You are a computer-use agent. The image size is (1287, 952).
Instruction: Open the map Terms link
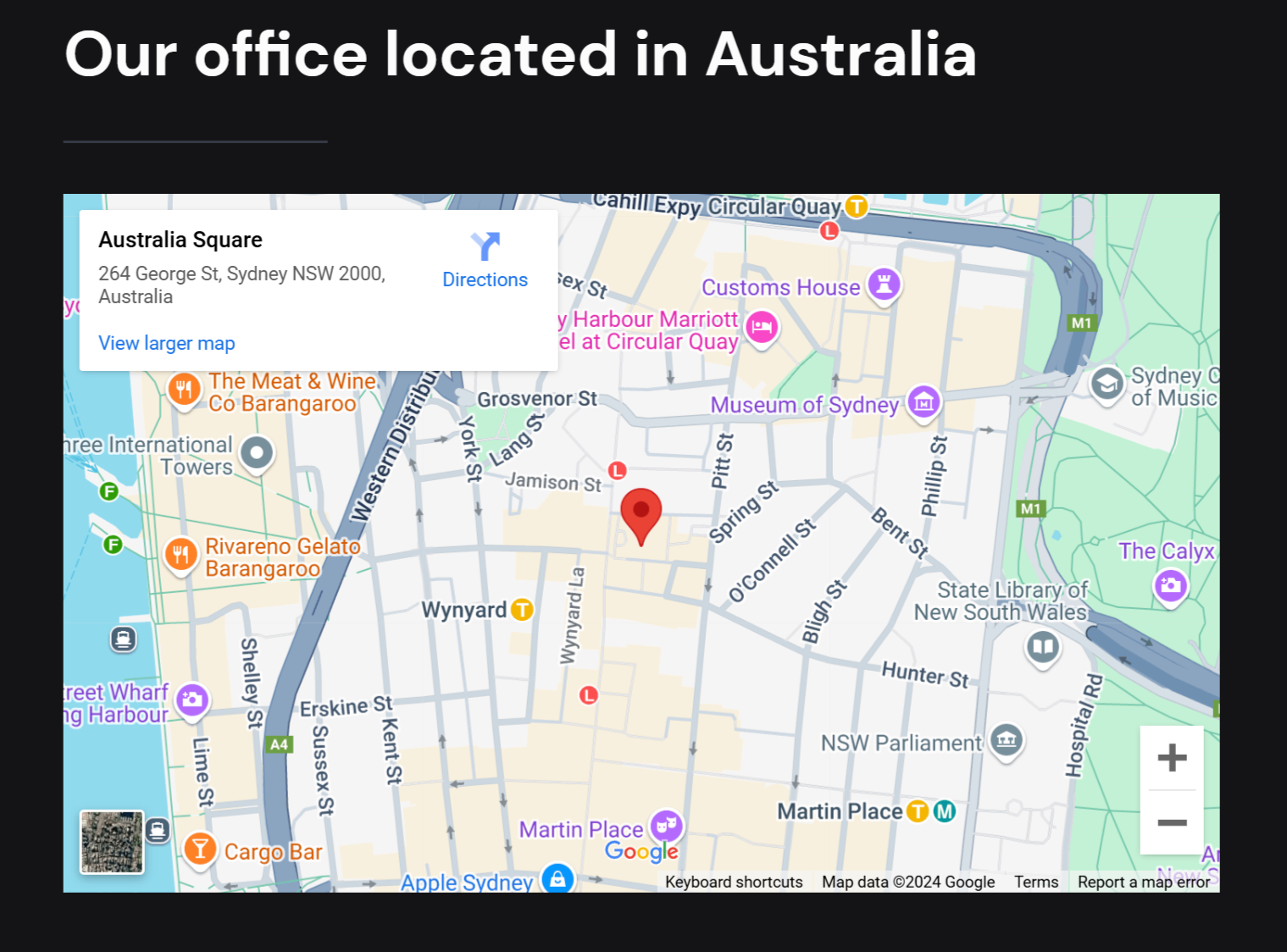[1036, 882]
